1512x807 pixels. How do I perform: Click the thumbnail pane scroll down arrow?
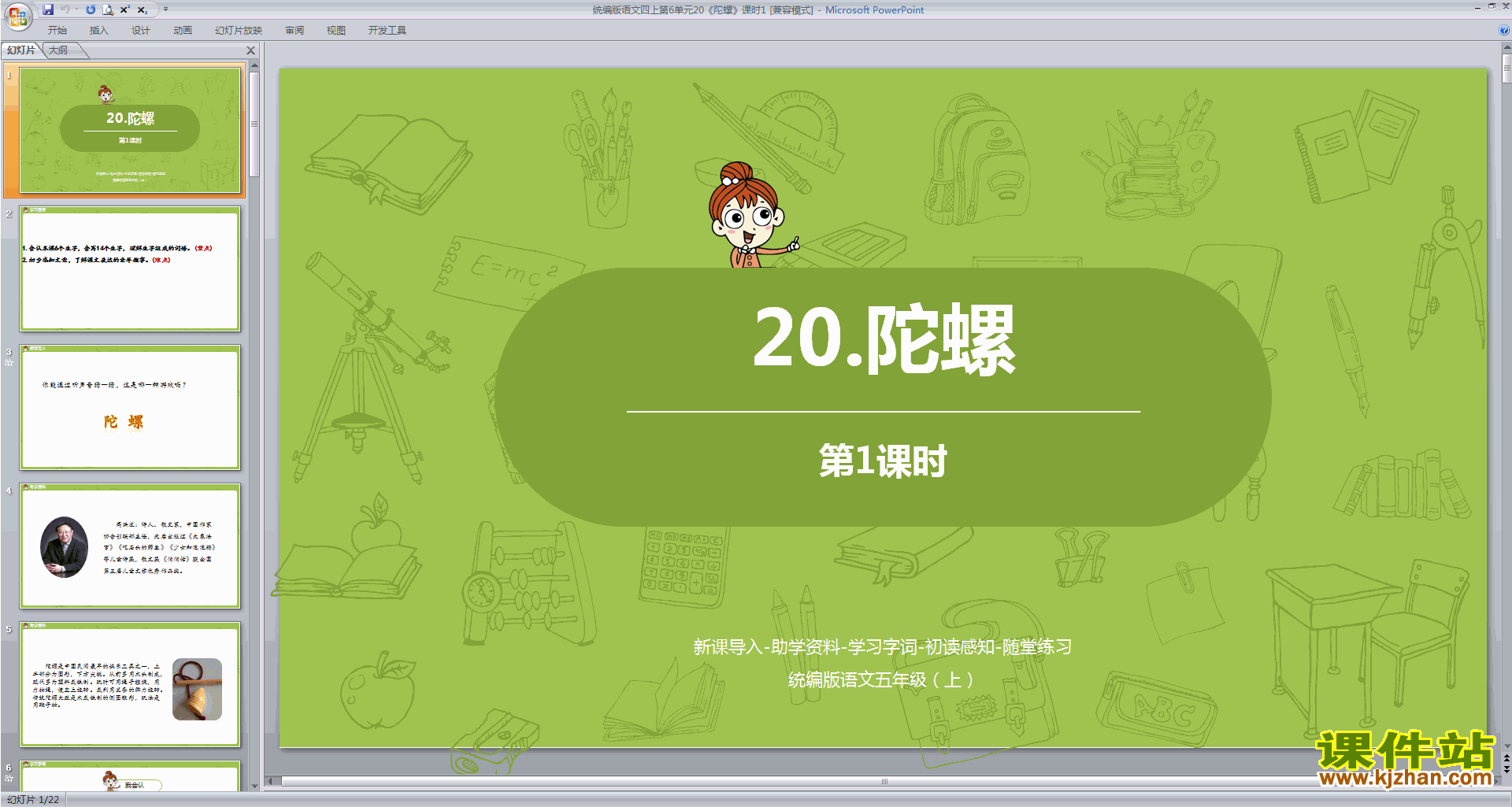(254, 786)
